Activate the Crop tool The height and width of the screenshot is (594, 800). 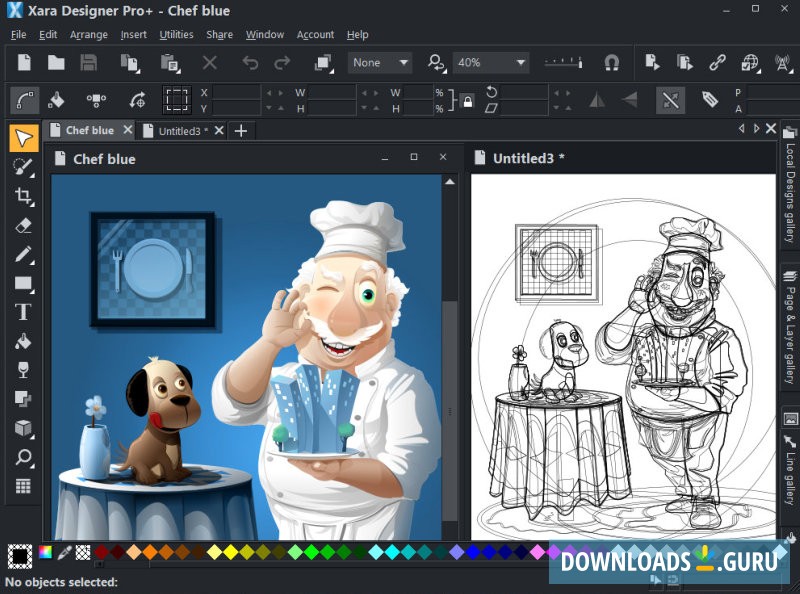[22, 197]
